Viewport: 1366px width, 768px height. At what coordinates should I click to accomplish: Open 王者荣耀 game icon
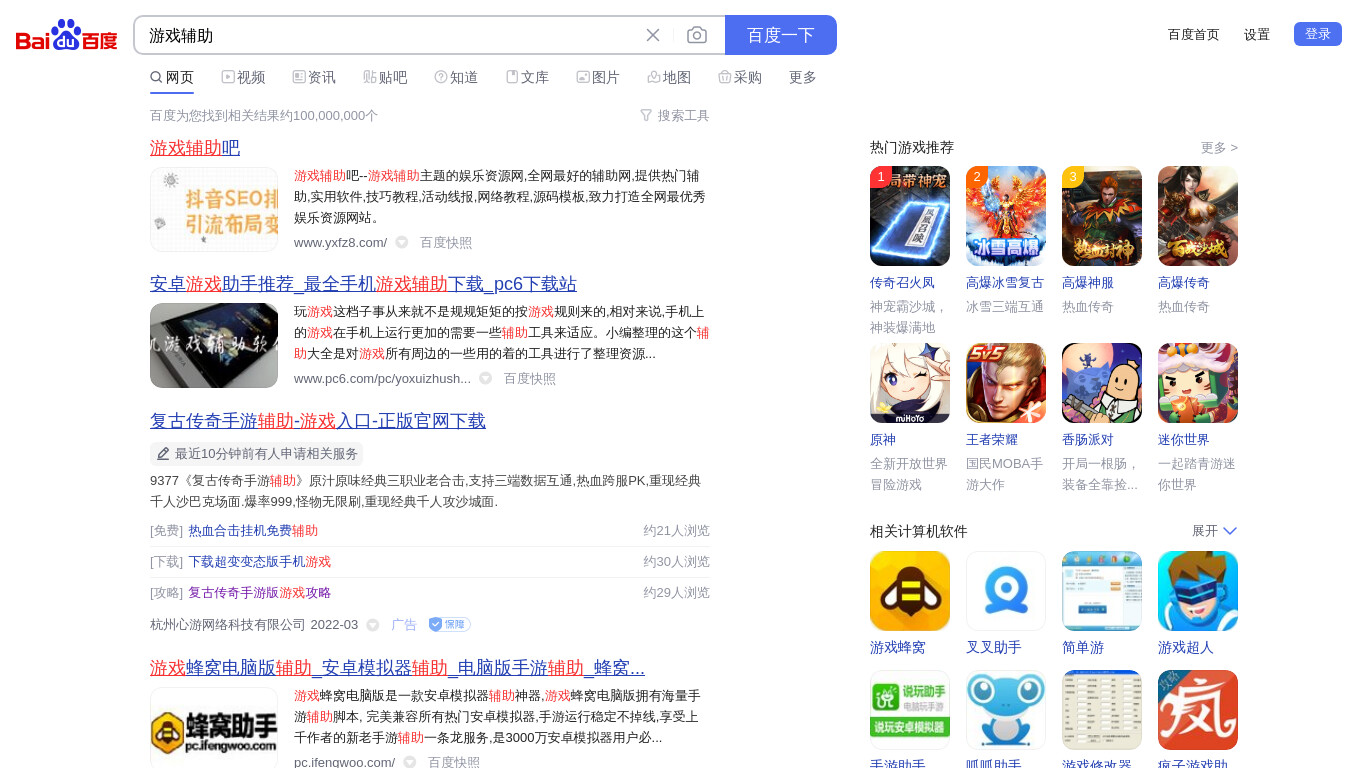pyautogui.click(x=1006, y=383)
